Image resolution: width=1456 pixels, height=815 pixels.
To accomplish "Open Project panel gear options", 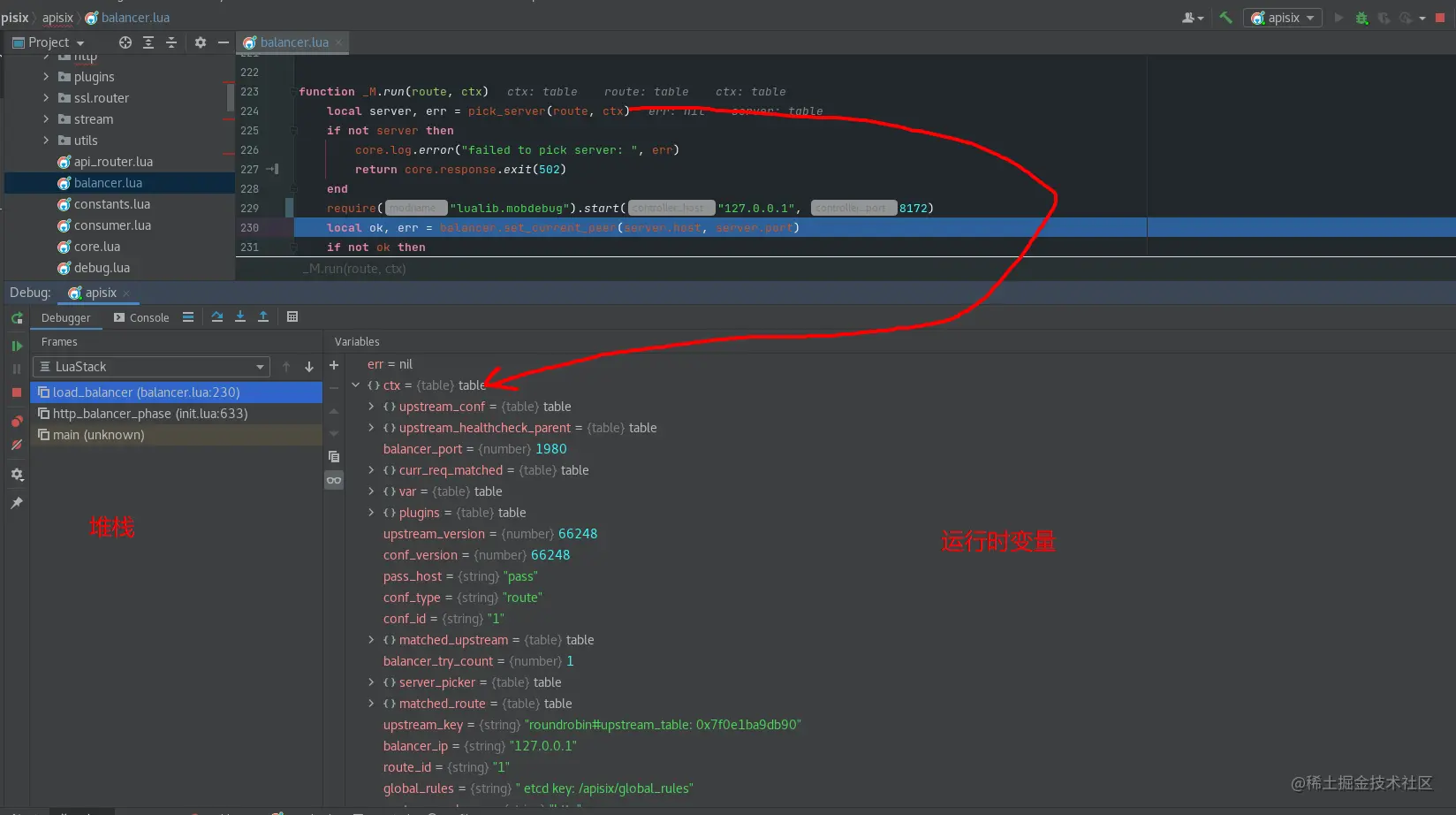I will 201,42.
